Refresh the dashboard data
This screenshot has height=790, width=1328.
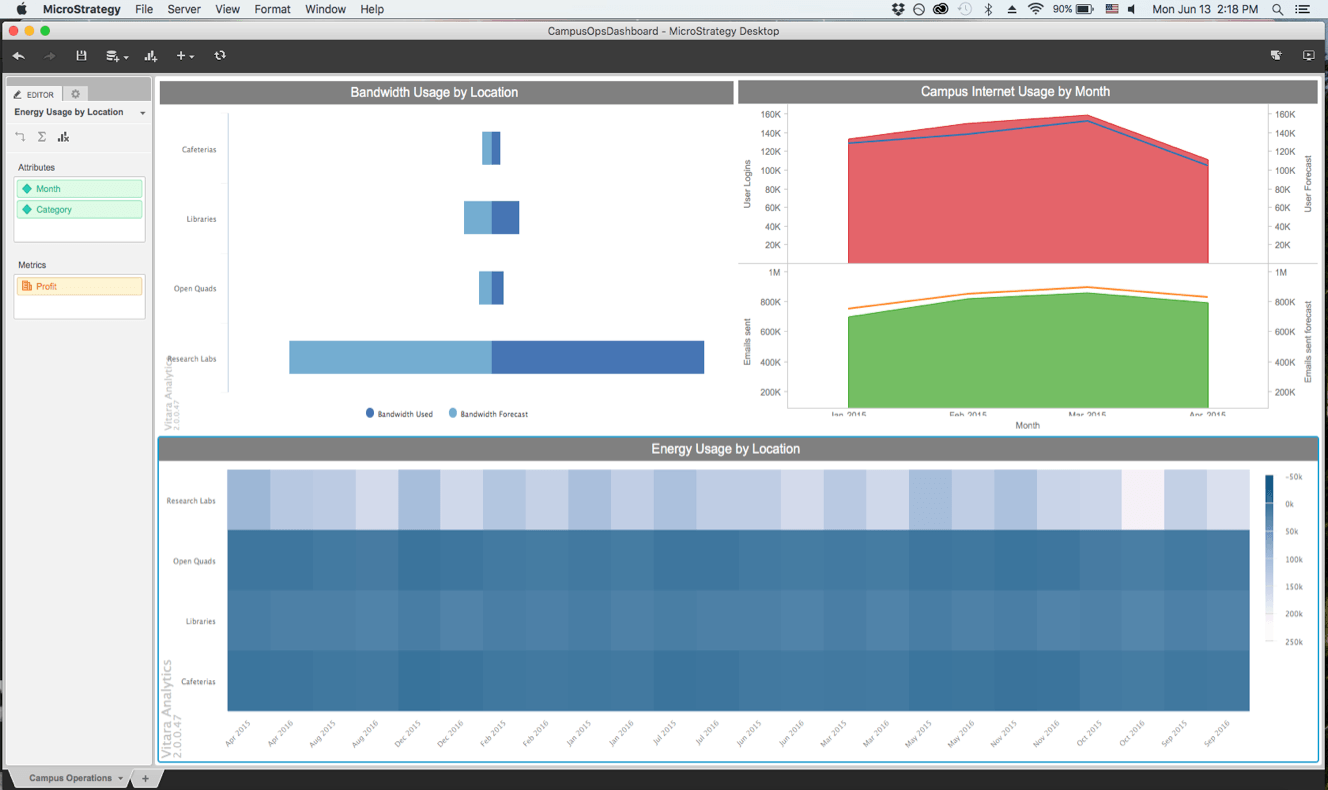click(x=220, y=56)
